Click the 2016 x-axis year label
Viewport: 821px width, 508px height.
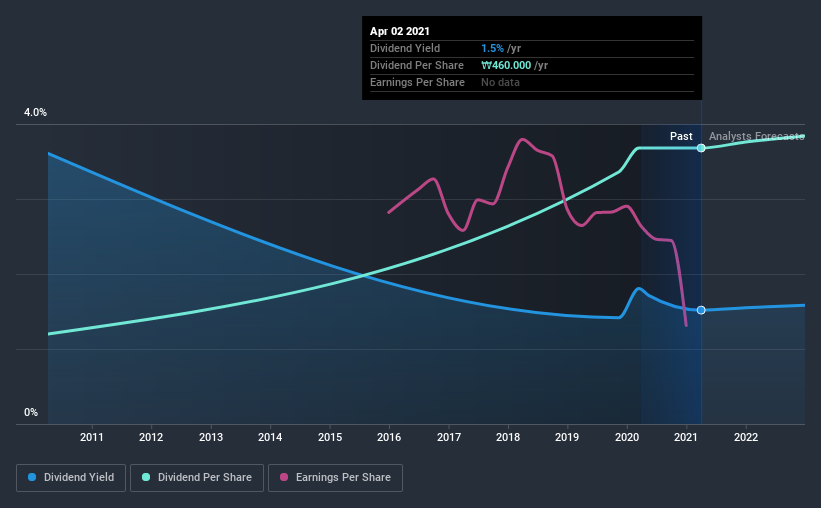tap(389, 437)
